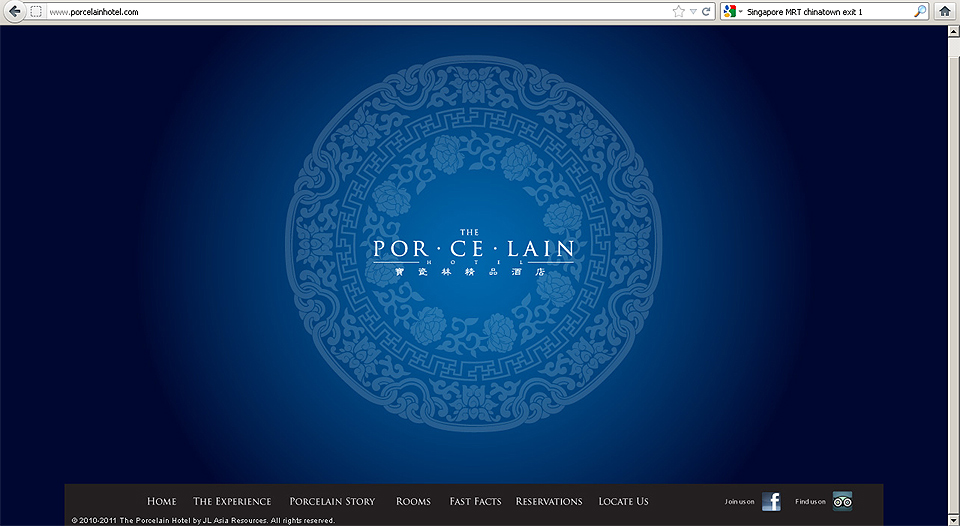Image resolution: width=960 pixels, height=526 pixels.
Task: Bookmark this page with the star icon
Action: pyautogui.click(x=678, y=12)
